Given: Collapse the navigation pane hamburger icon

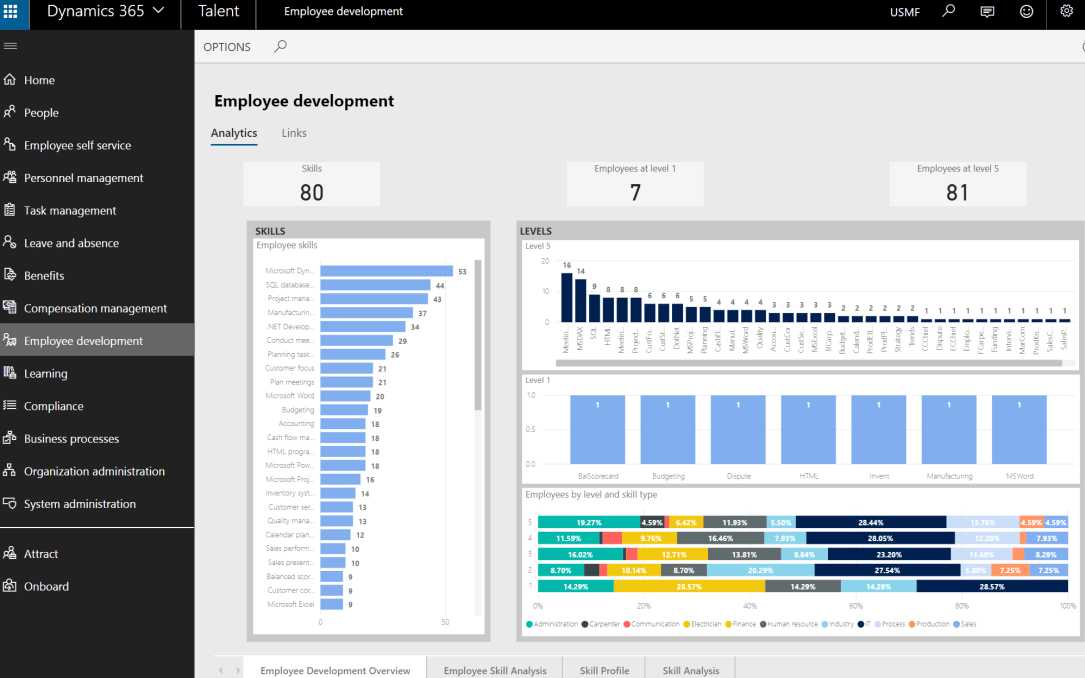Looking at the screenshot, I should 11,46.
